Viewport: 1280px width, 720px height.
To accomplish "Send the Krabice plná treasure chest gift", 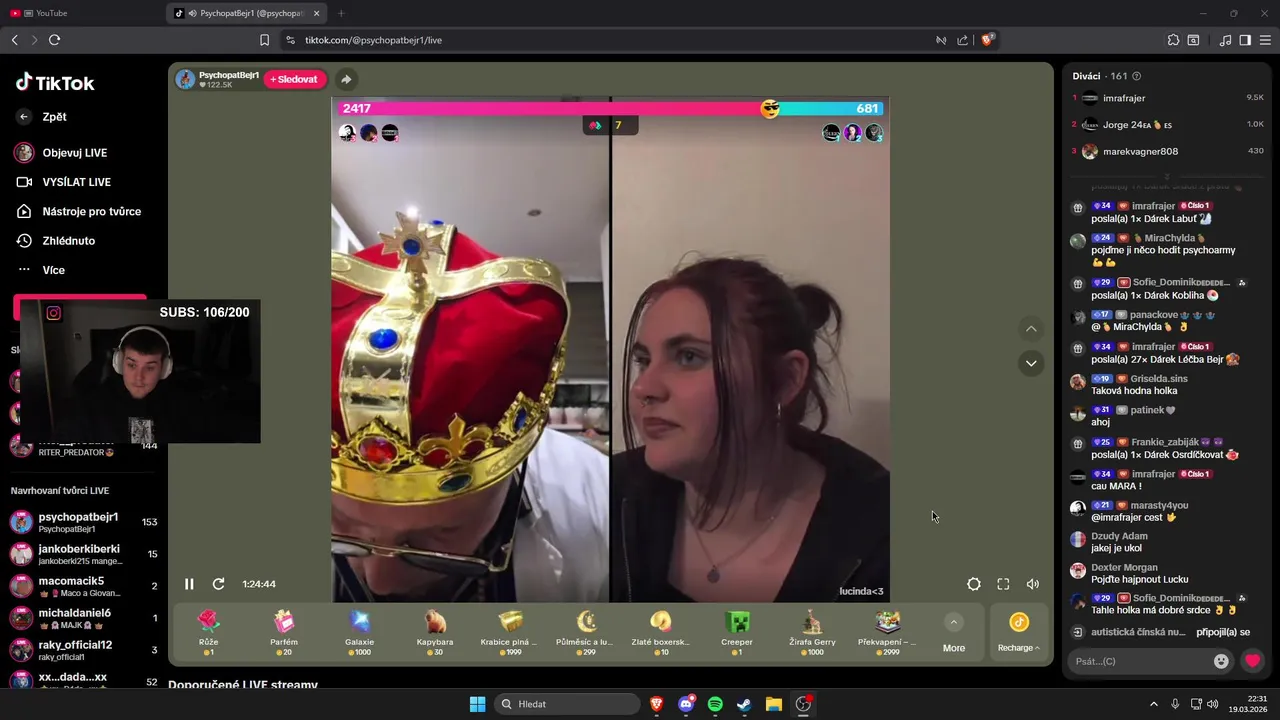I will (510, 632).
